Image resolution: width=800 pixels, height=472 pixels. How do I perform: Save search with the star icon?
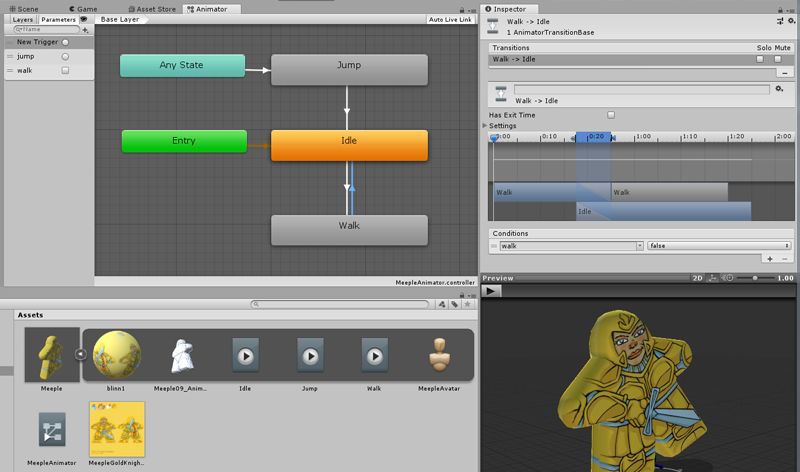click(467, 304)
